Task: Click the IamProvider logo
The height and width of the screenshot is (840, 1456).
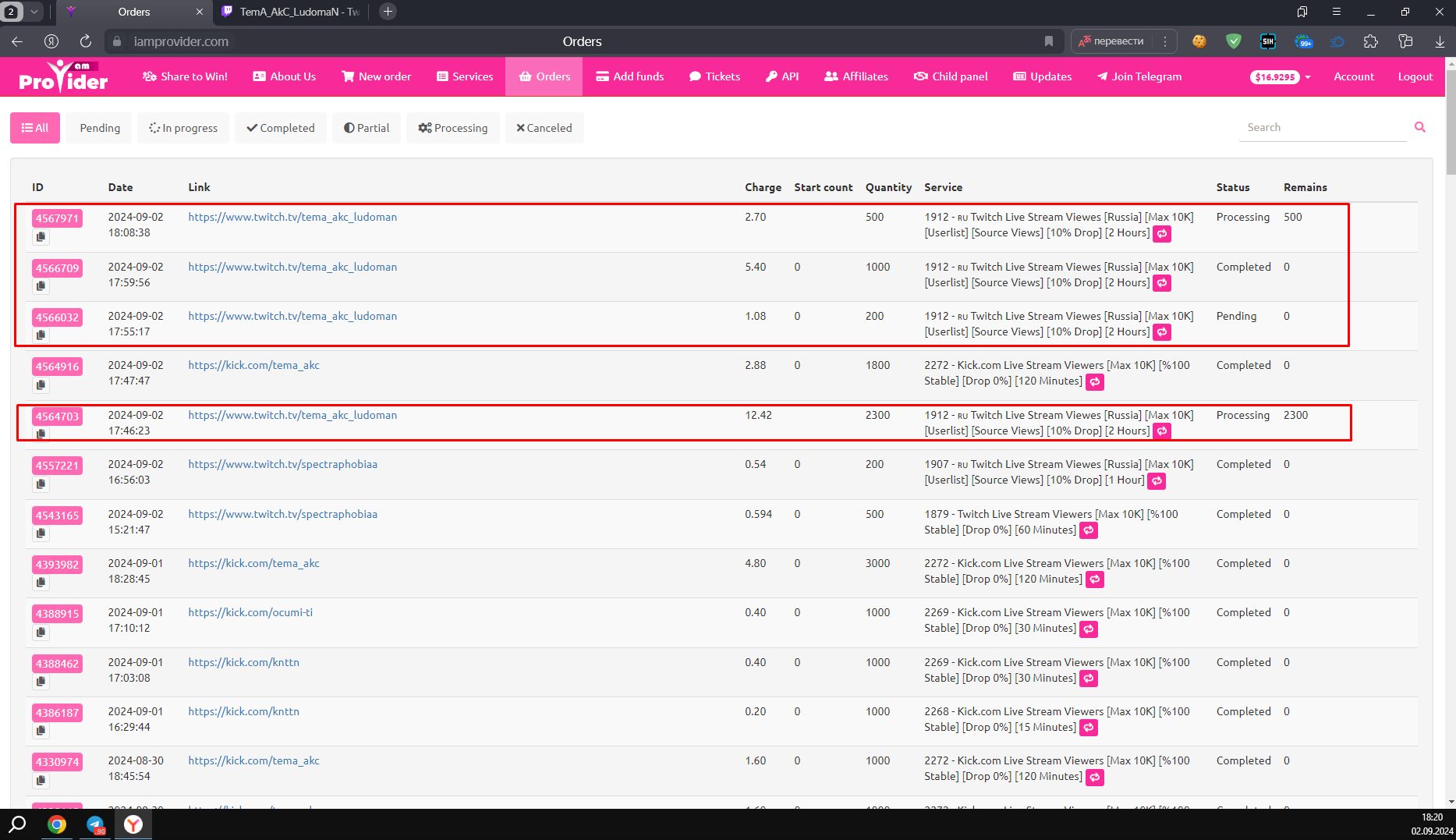Action: pos(63,76)
